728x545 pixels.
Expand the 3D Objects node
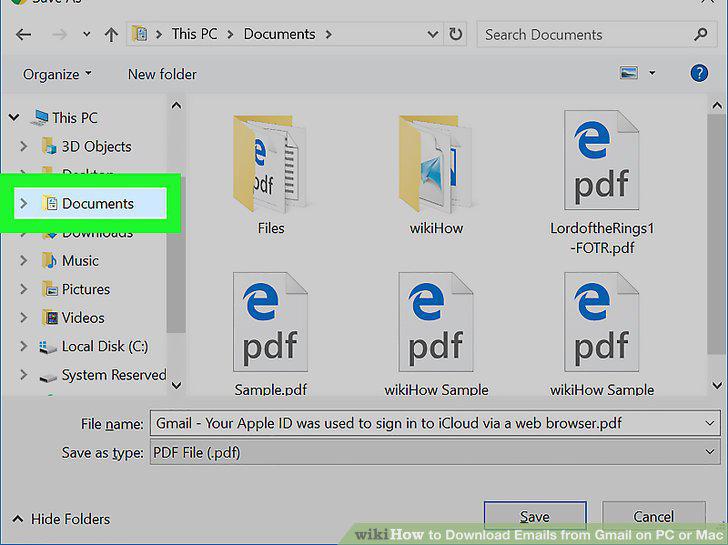pos(24,146)
